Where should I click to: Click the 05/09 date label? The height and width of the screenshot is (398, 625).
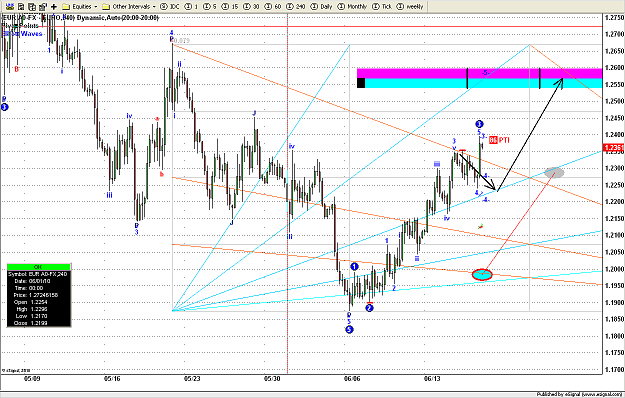pos(32,378)
